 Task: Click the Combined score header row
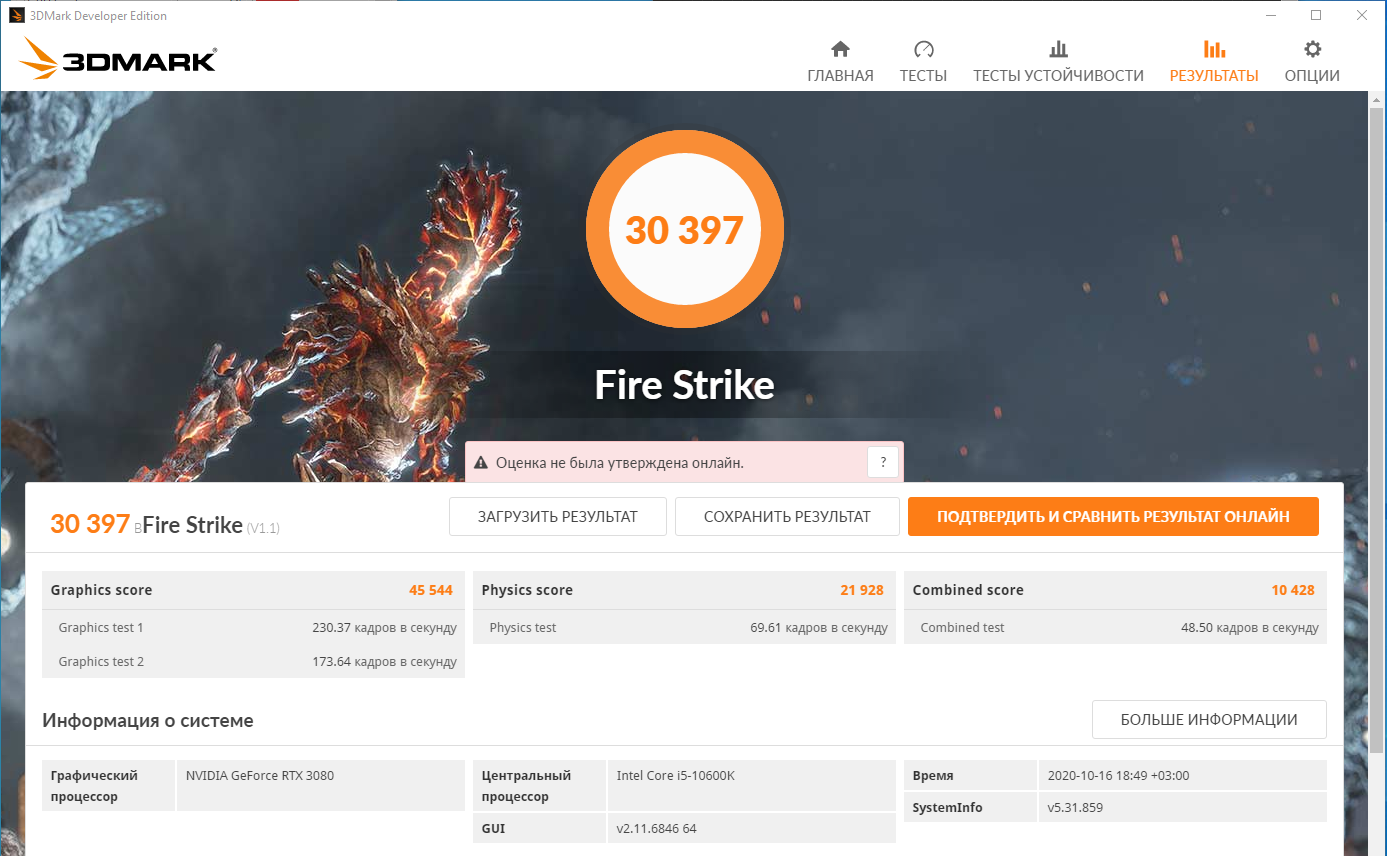[x=1114, y=590]
